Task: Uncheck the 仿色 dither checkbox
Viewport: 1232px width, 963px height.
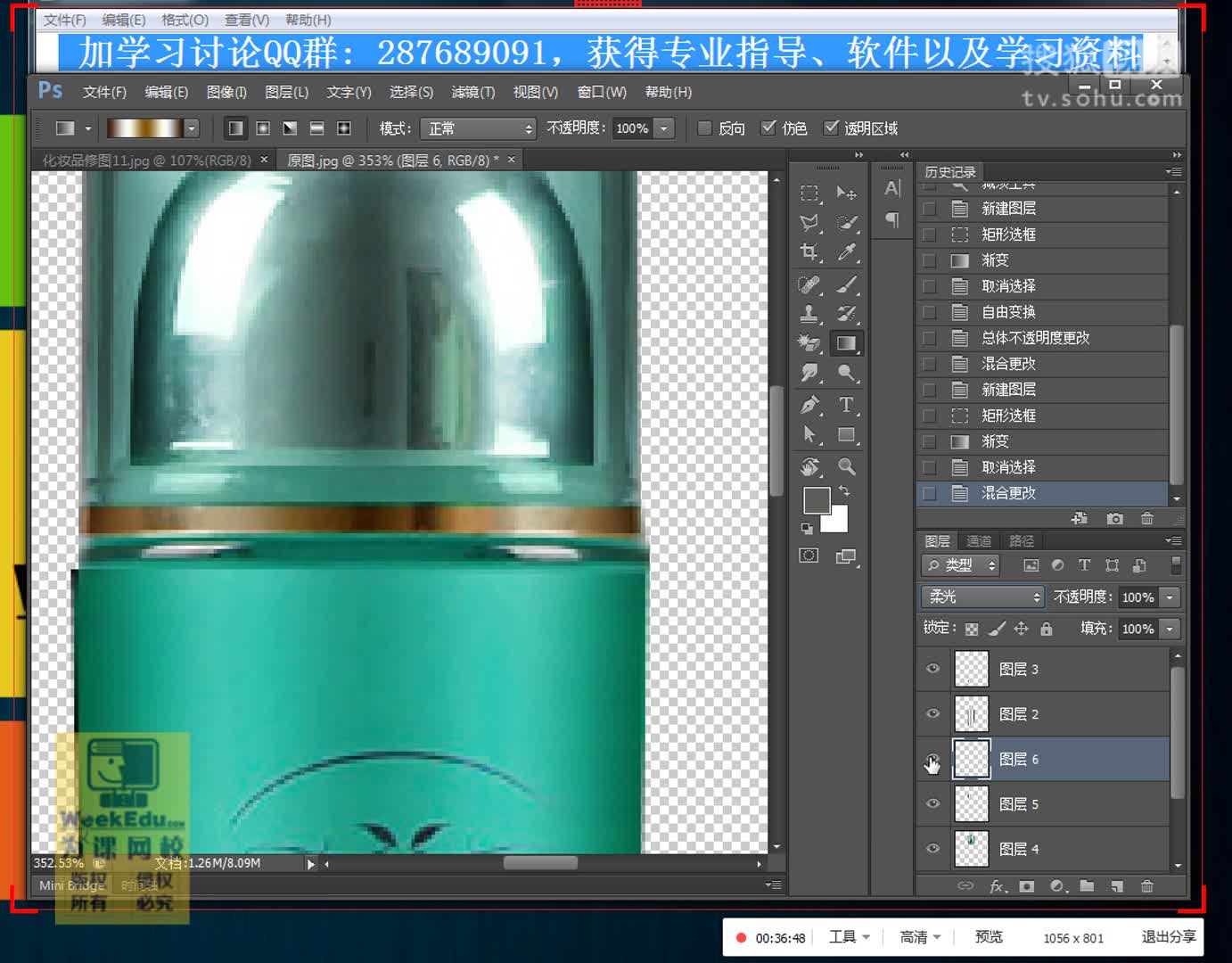Action: [x=768, y=128]
